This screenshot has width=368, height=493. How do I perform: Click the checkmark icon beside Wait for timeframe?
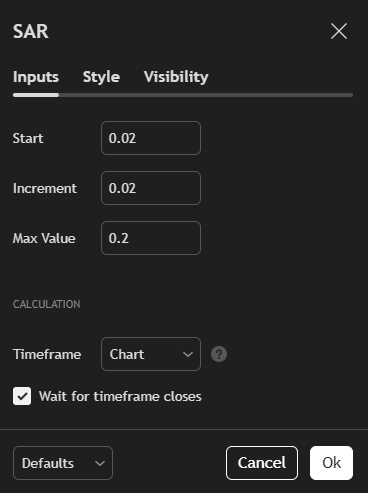click(x=22, y=396)
